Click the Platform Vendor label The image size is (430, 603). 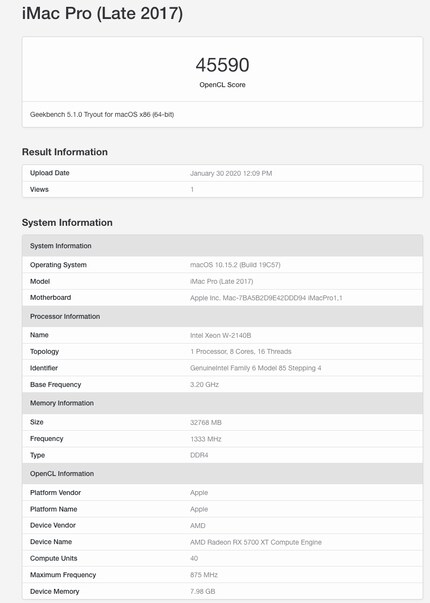tap(55, 493)
